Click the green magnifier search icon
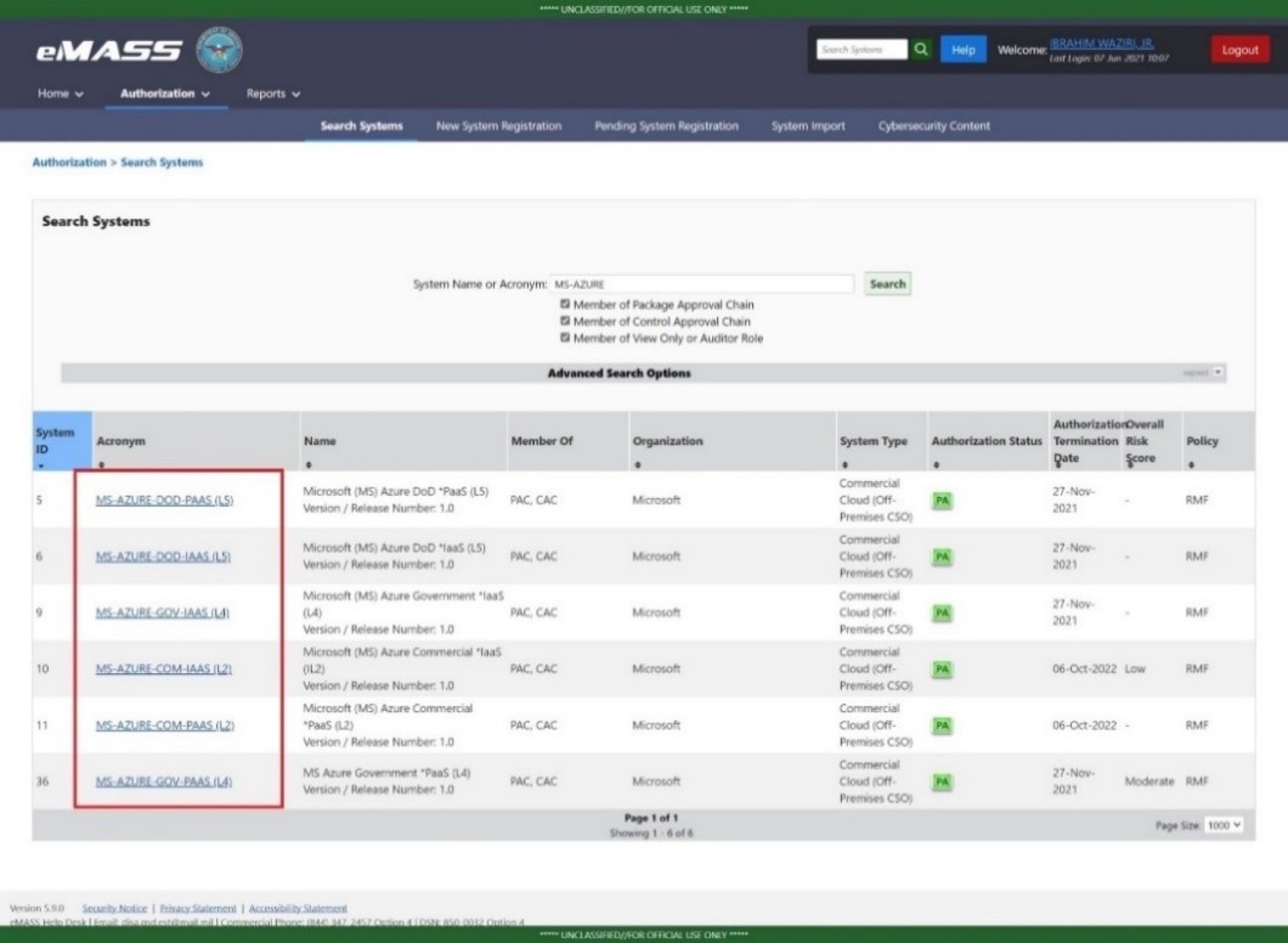 (921, 49)
